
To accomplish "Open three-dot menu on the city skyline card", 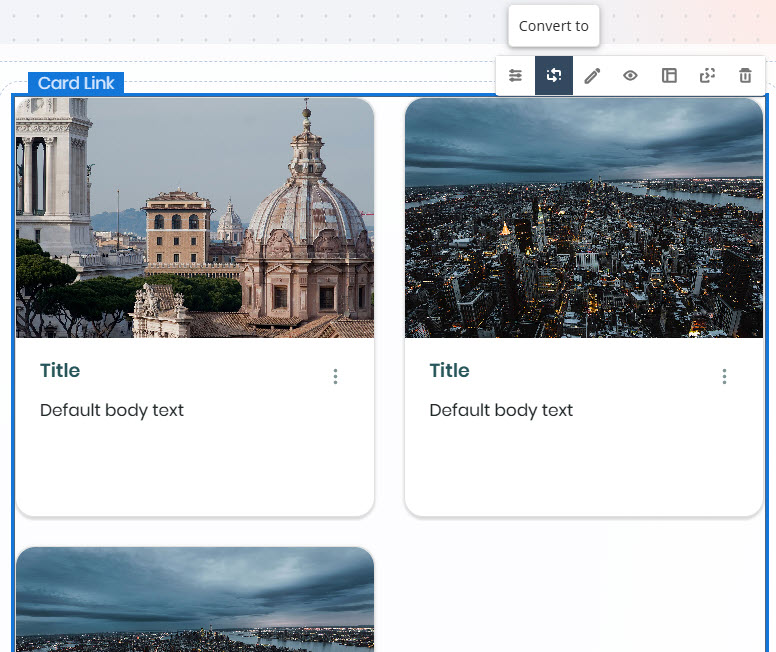I will [724, 376].
